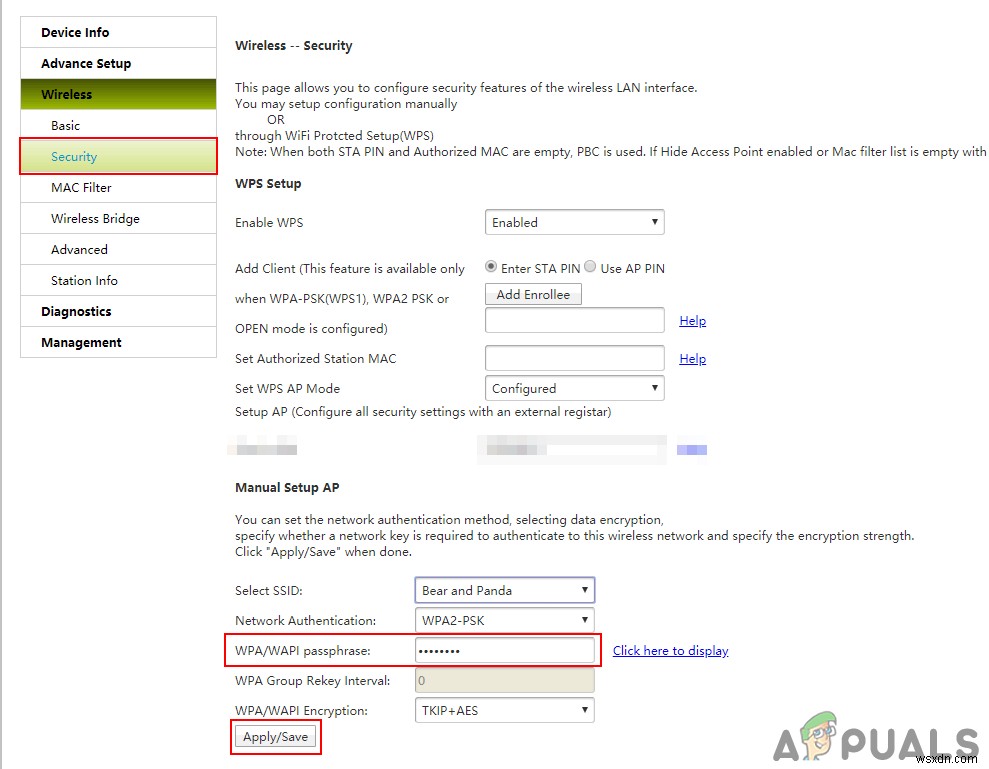Go to Wireless Basic settings

tap(65, 125)
